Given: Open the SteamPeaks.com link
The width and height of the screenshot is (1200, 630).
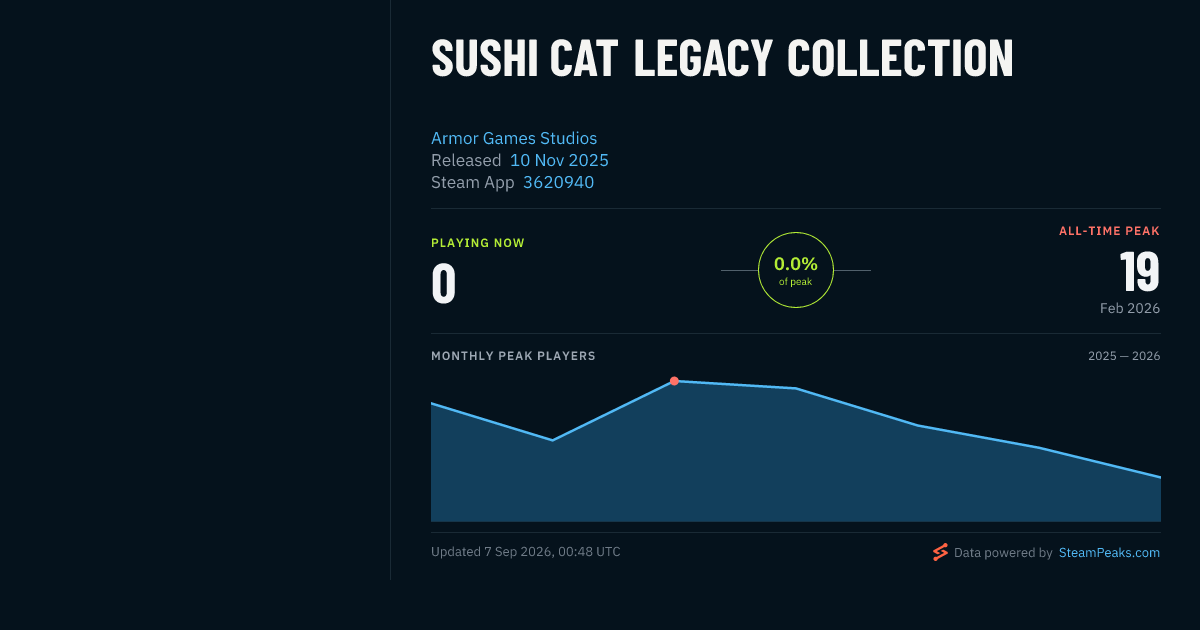Looking at the screenshot, I should (x=1109, y=552).
